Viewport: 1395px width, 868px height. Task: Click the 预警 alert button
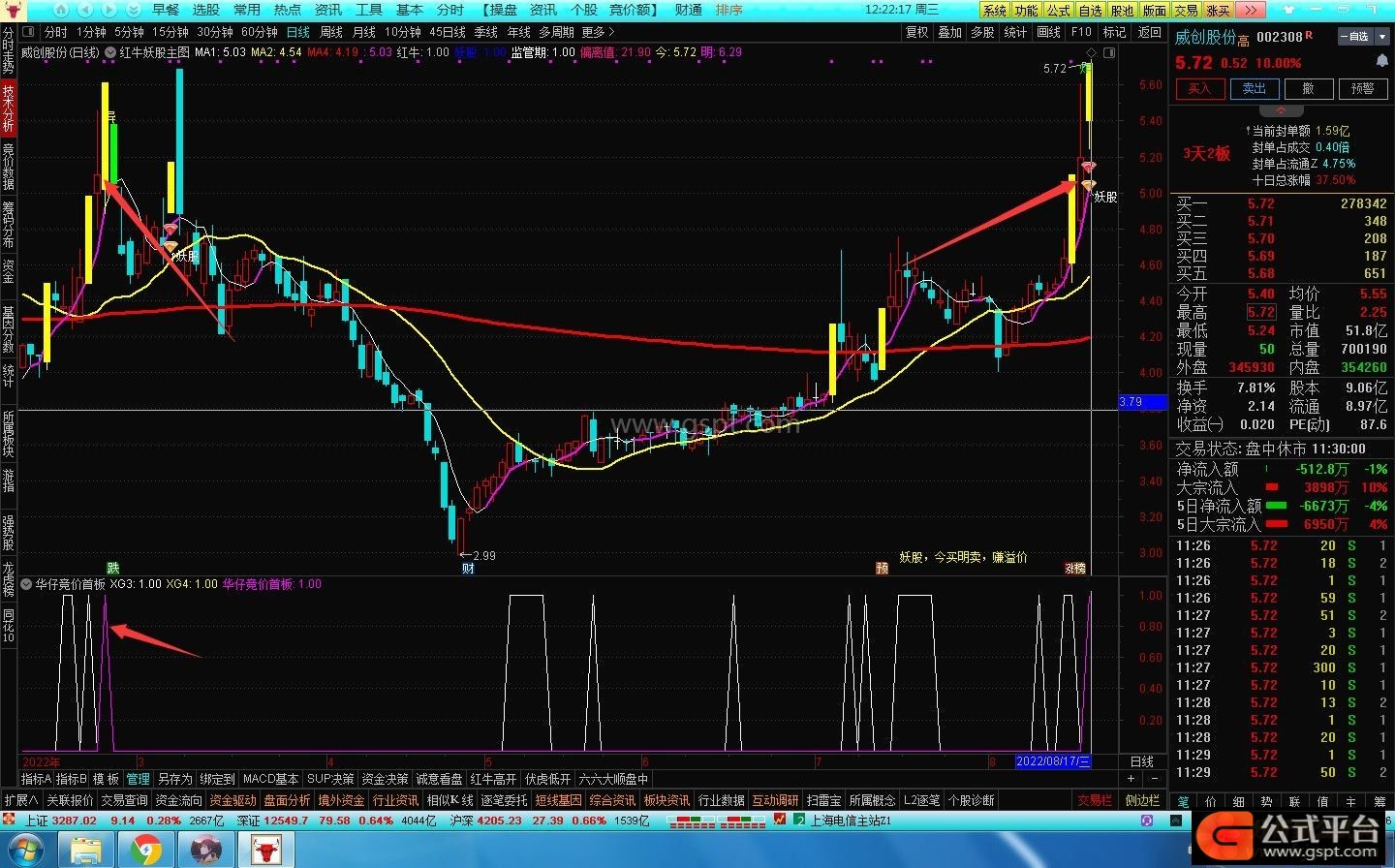[1362, 88]
